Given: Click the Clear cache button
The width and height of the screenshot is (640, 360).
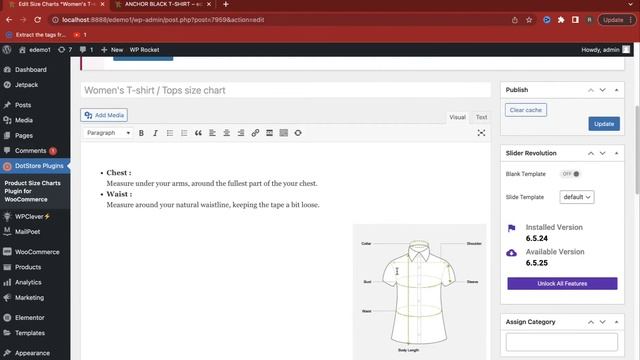Looking at the screenshot, I should [526, 110].
